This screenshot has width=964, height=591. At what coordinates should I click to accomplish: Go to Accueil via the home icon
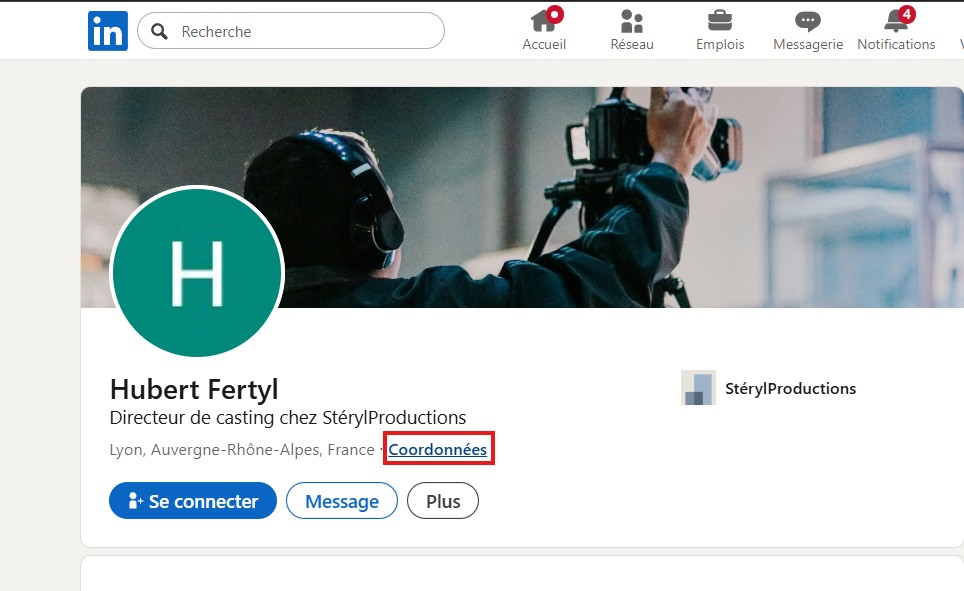[x=543, y=21]
